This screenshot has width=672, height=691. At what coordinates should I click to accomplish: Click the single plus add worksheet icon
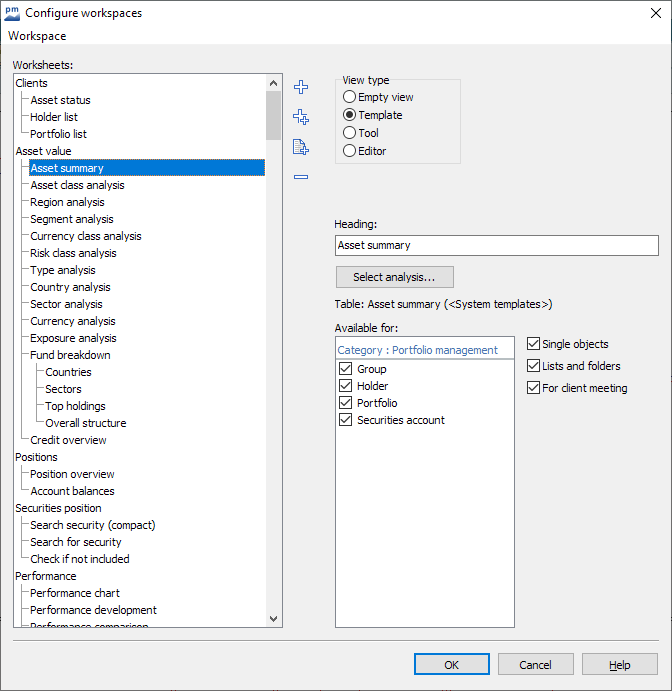(x=301, y=87)
